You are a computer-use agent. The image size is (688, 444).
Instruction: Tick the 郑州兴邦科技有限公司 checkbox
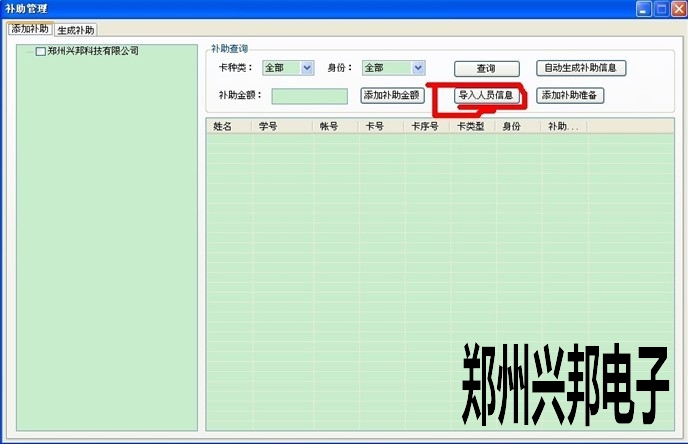[x=40, y=51]
